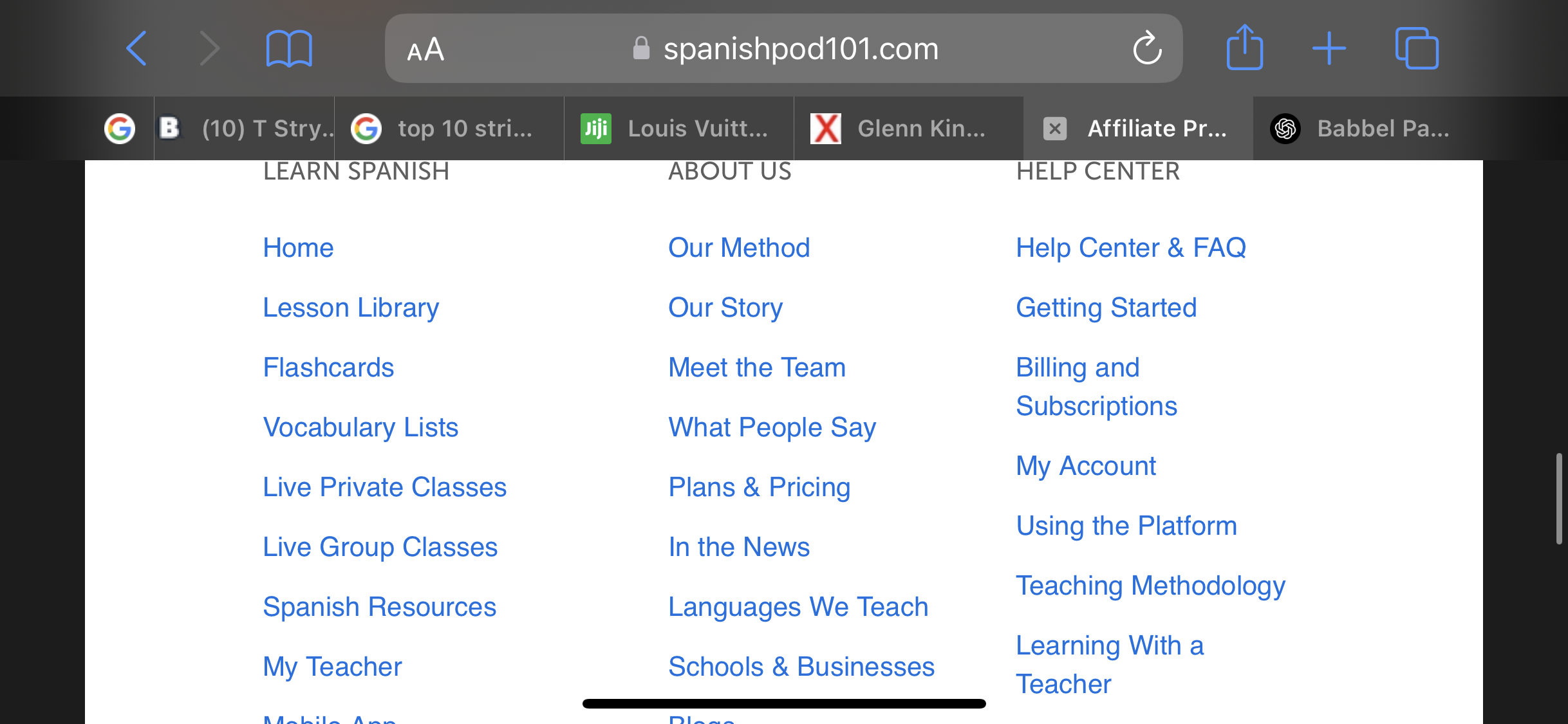Tap the AA reader settings button
The height and width of the screenshot is (724, 1568).
[x=425, y=50]
